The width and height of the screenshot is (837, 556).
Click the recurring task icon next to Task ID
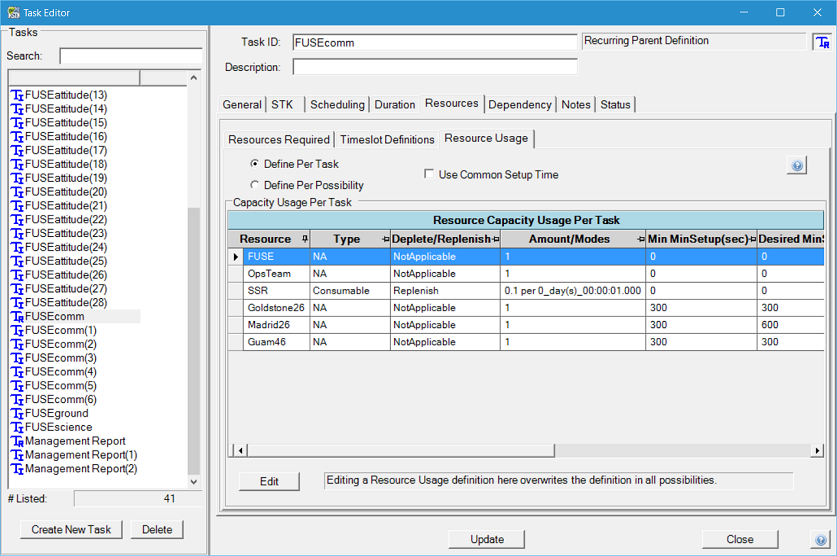click(822, 43)
